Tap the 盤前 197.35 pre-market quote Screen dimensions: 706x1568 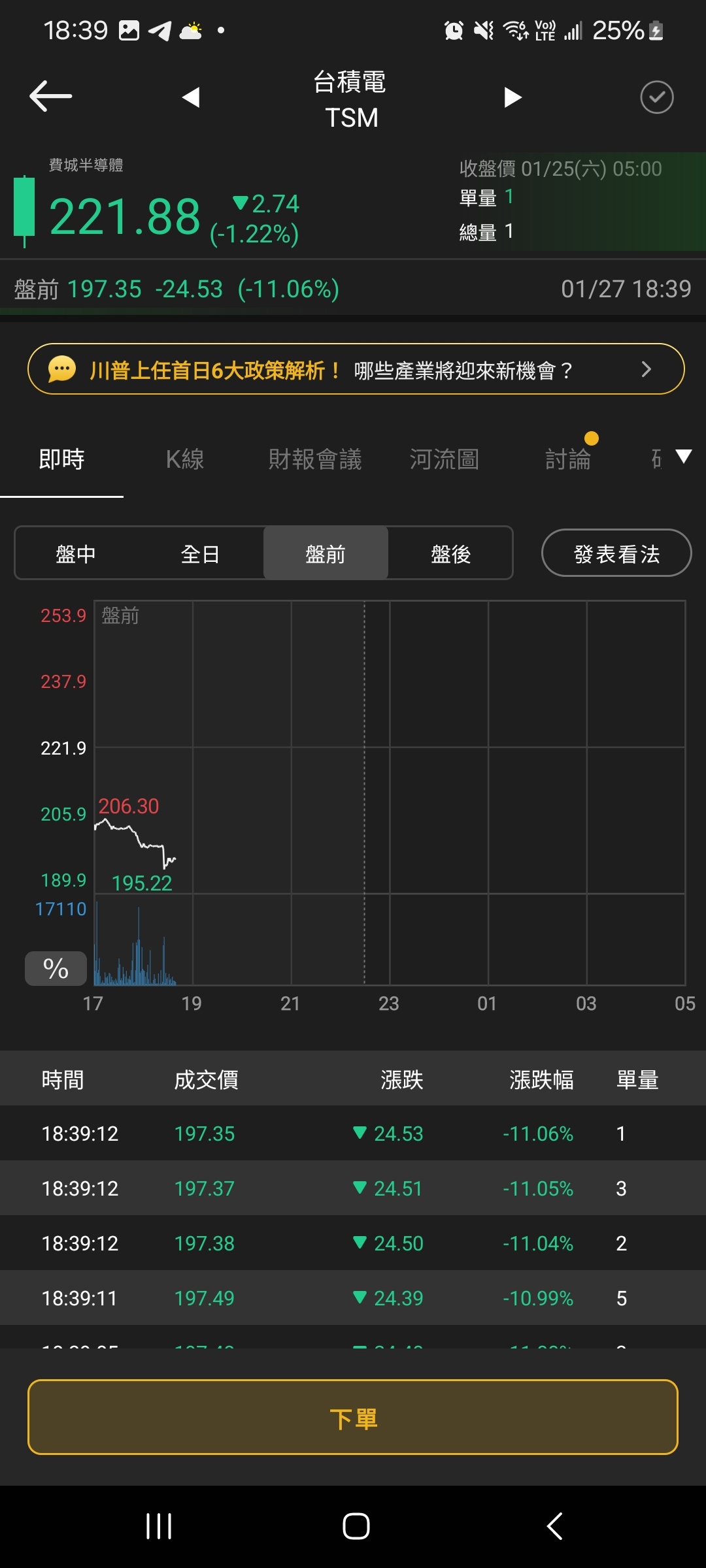click(176, 289)
